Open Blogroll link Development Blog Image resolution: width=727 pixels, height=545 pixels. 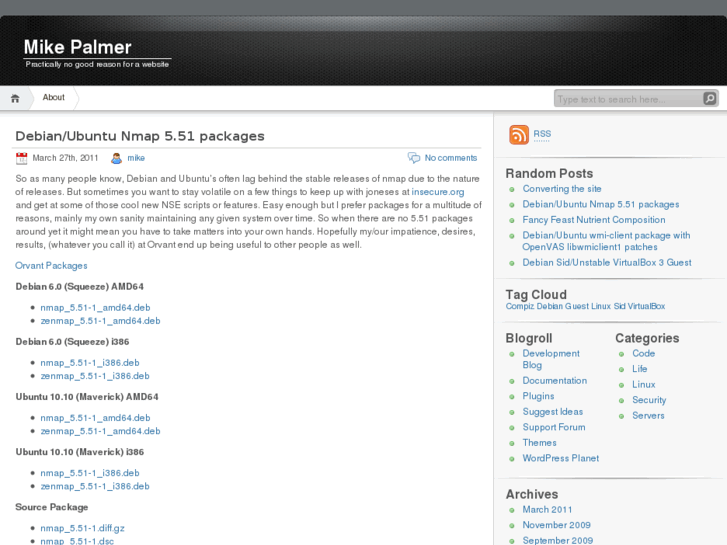tap(551, 359)
